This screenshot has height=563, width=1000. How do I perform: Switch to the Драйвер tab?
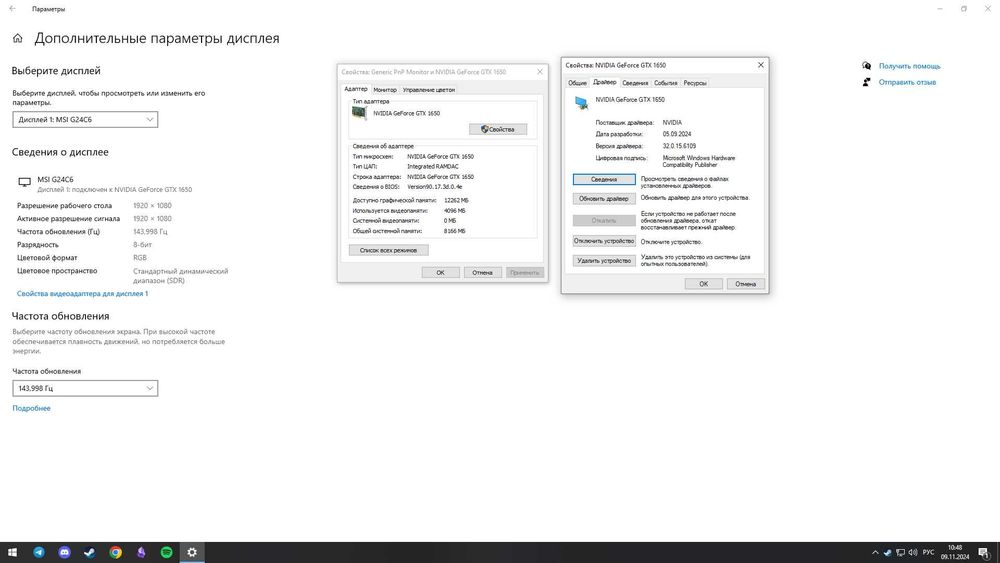[605, 82]
